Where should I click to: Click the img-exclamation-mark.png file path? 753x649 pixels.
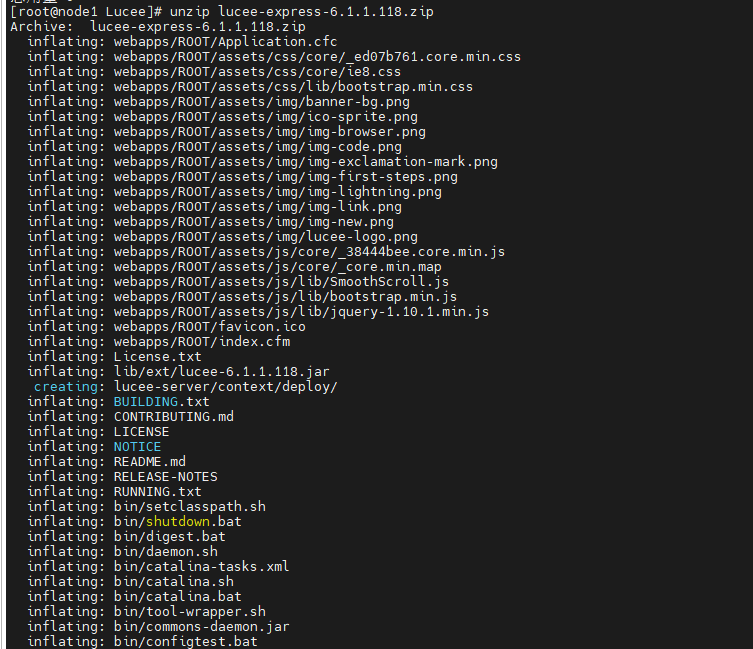(x=305, y=161)
